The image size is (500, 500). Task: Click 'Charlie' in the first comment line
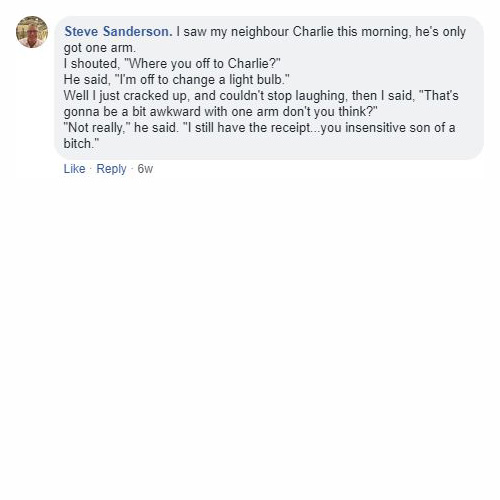point(313,32)
